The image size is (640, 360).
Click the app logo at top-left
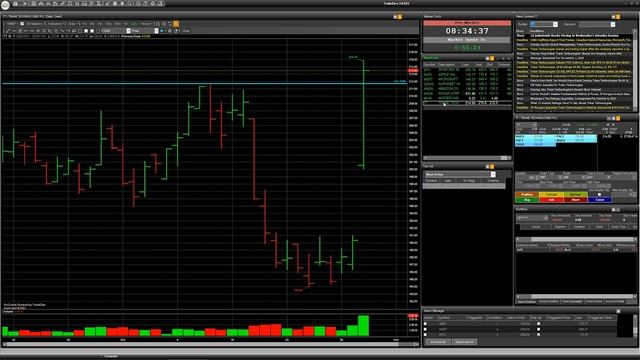tap(5, 4)
